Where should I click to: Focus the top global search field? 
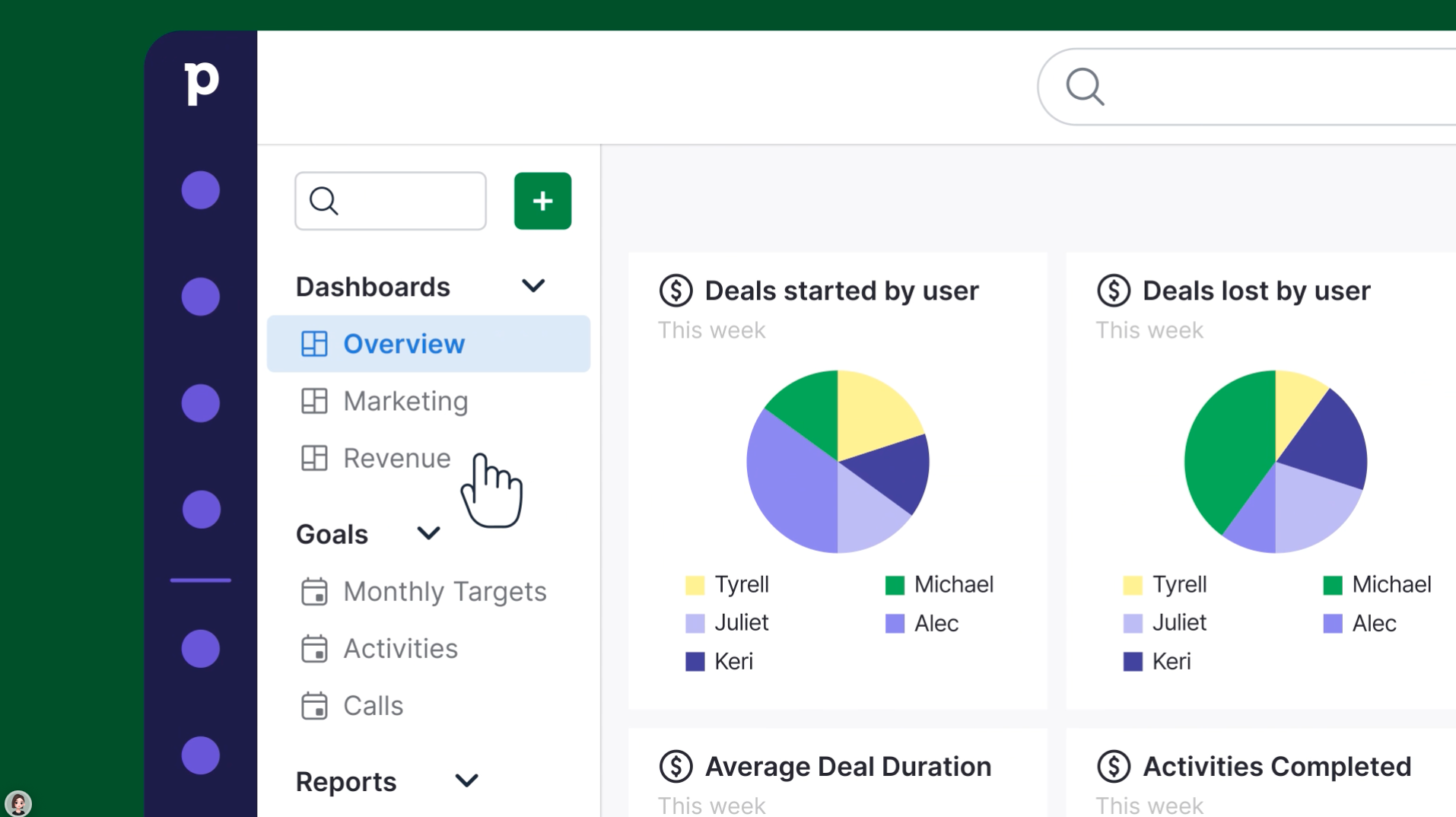pyautogui.click(x=1248, y=87)
